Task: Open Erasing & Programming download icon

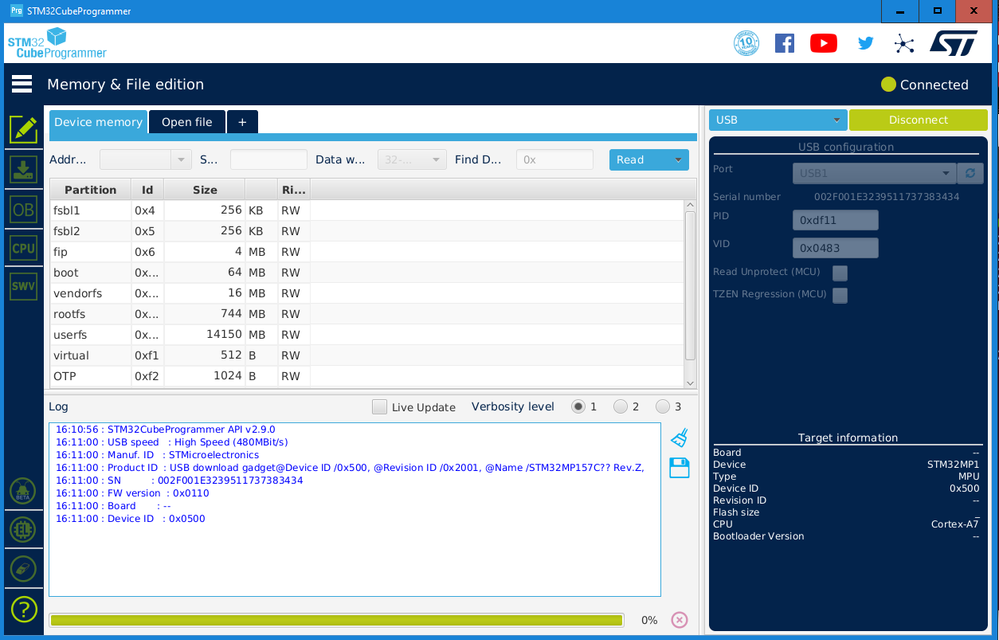Action: click(x=24, y=170)
